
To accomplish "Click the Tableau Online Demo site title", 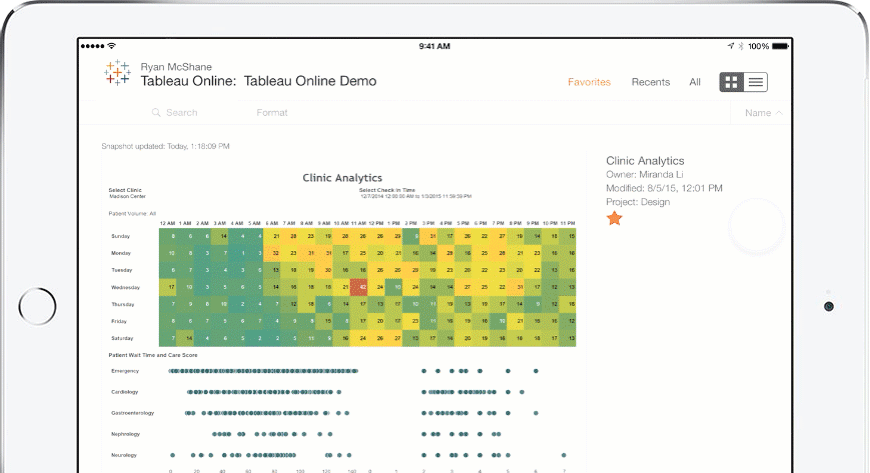I will coord(310,81).
